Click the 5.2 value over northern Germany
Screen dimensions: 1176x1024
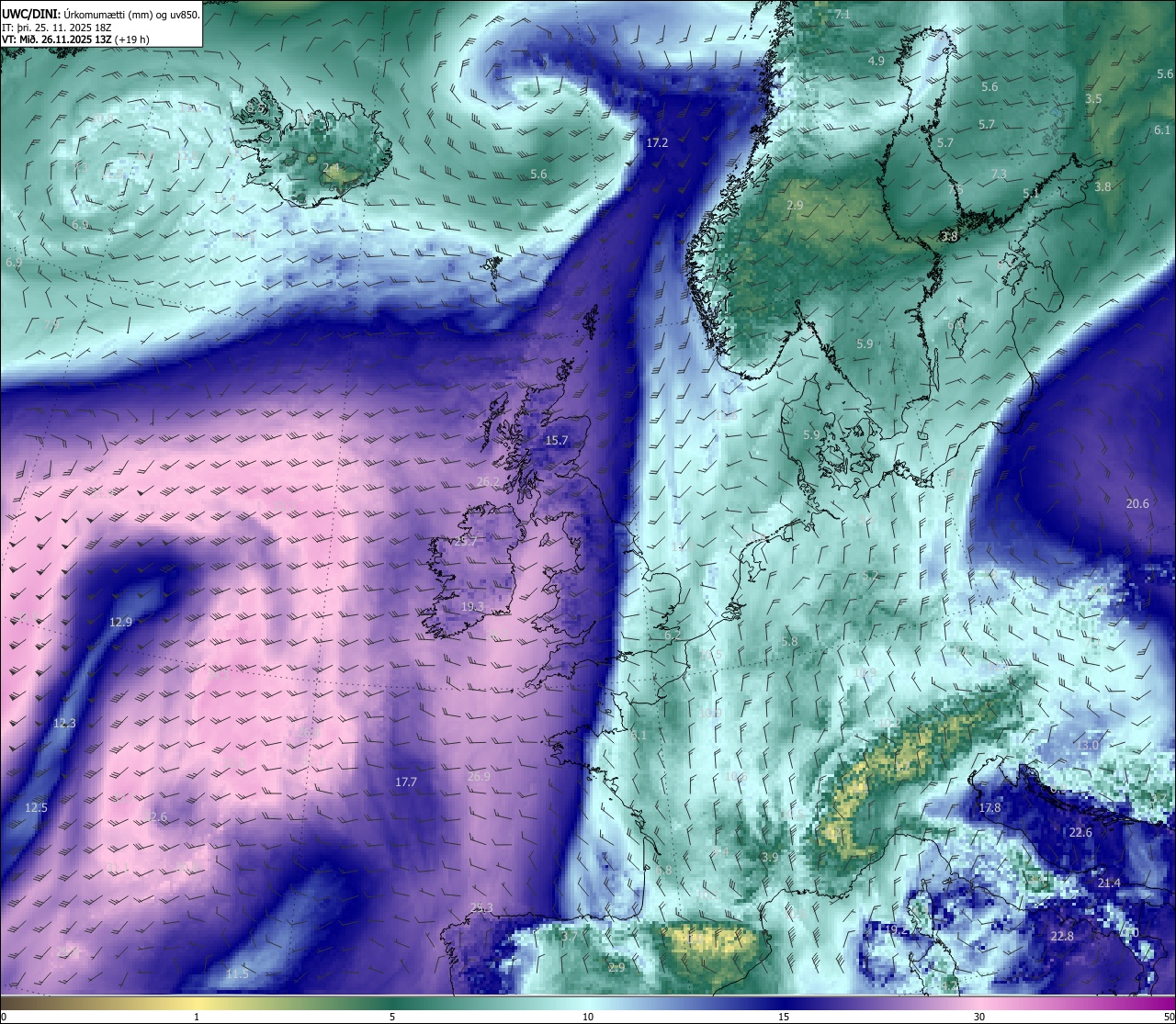(870, 575)
